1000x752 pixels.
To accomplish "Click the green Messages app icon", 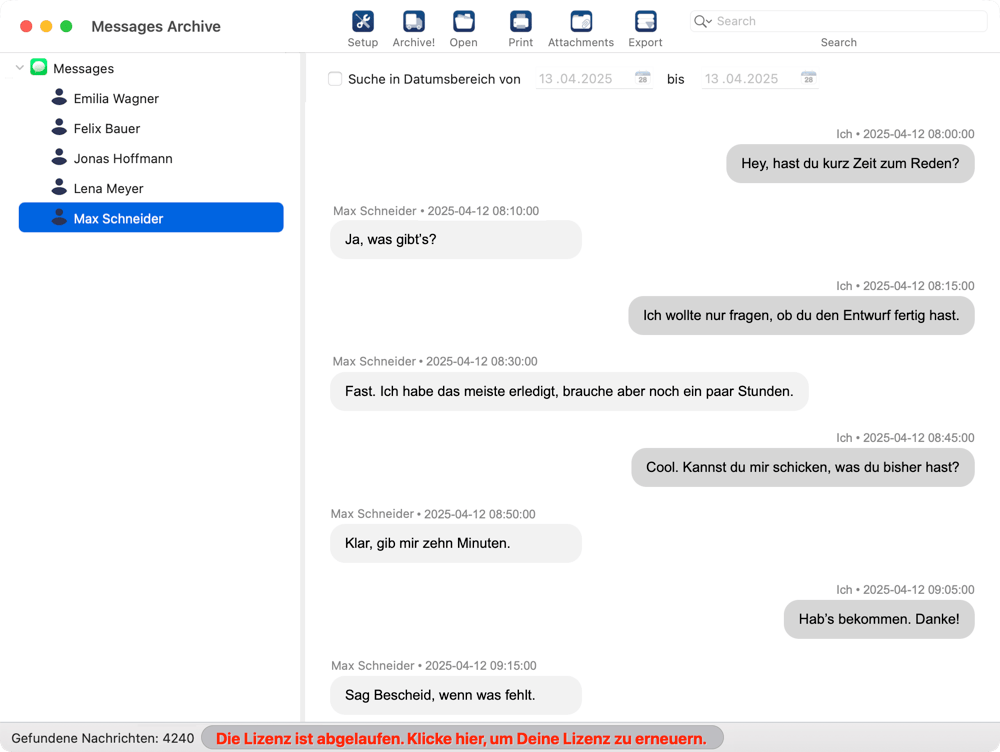I will pos(39,68).
